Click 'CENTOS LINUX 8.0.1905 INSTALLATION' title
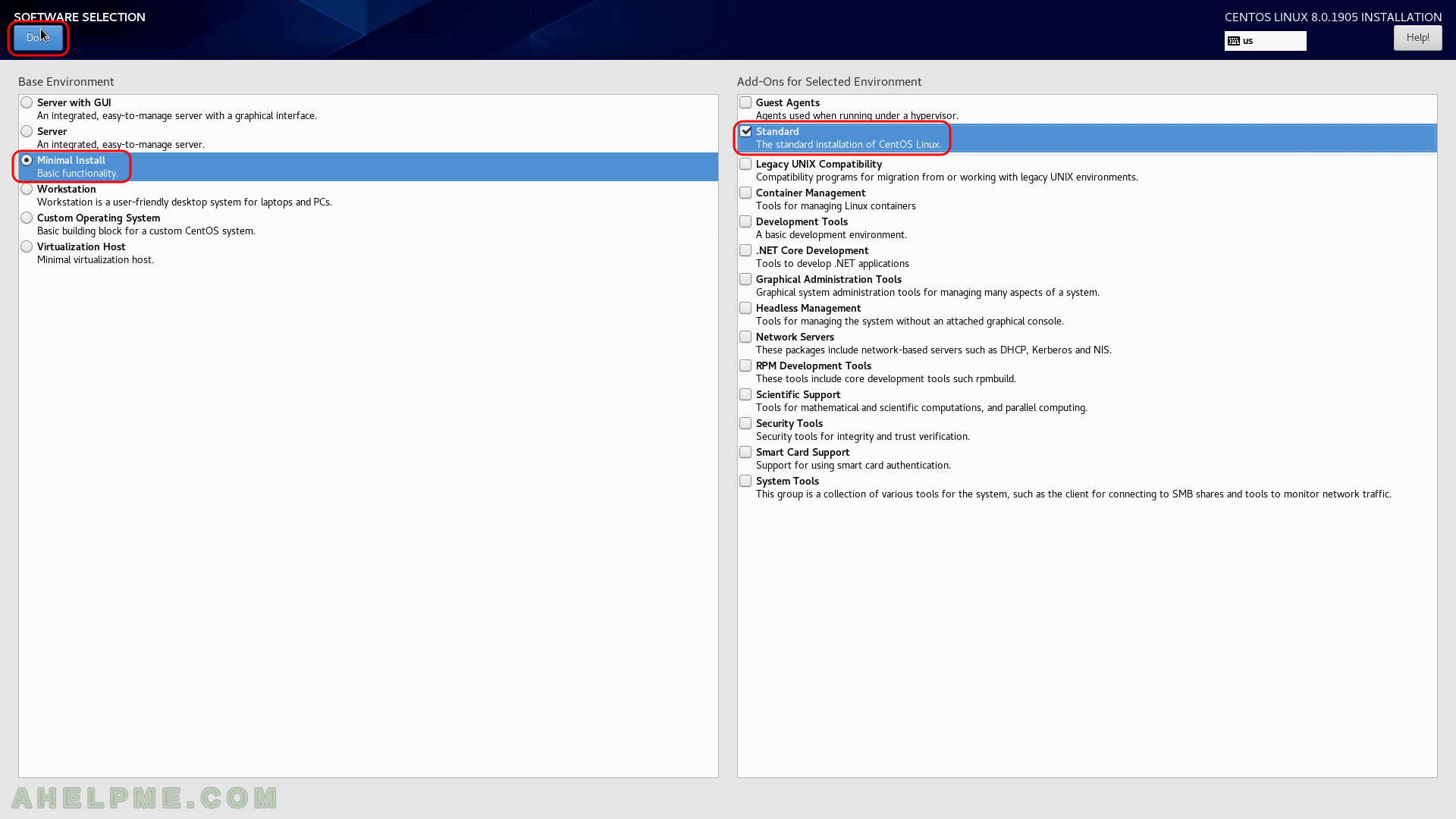 (x=1333, y=17)
